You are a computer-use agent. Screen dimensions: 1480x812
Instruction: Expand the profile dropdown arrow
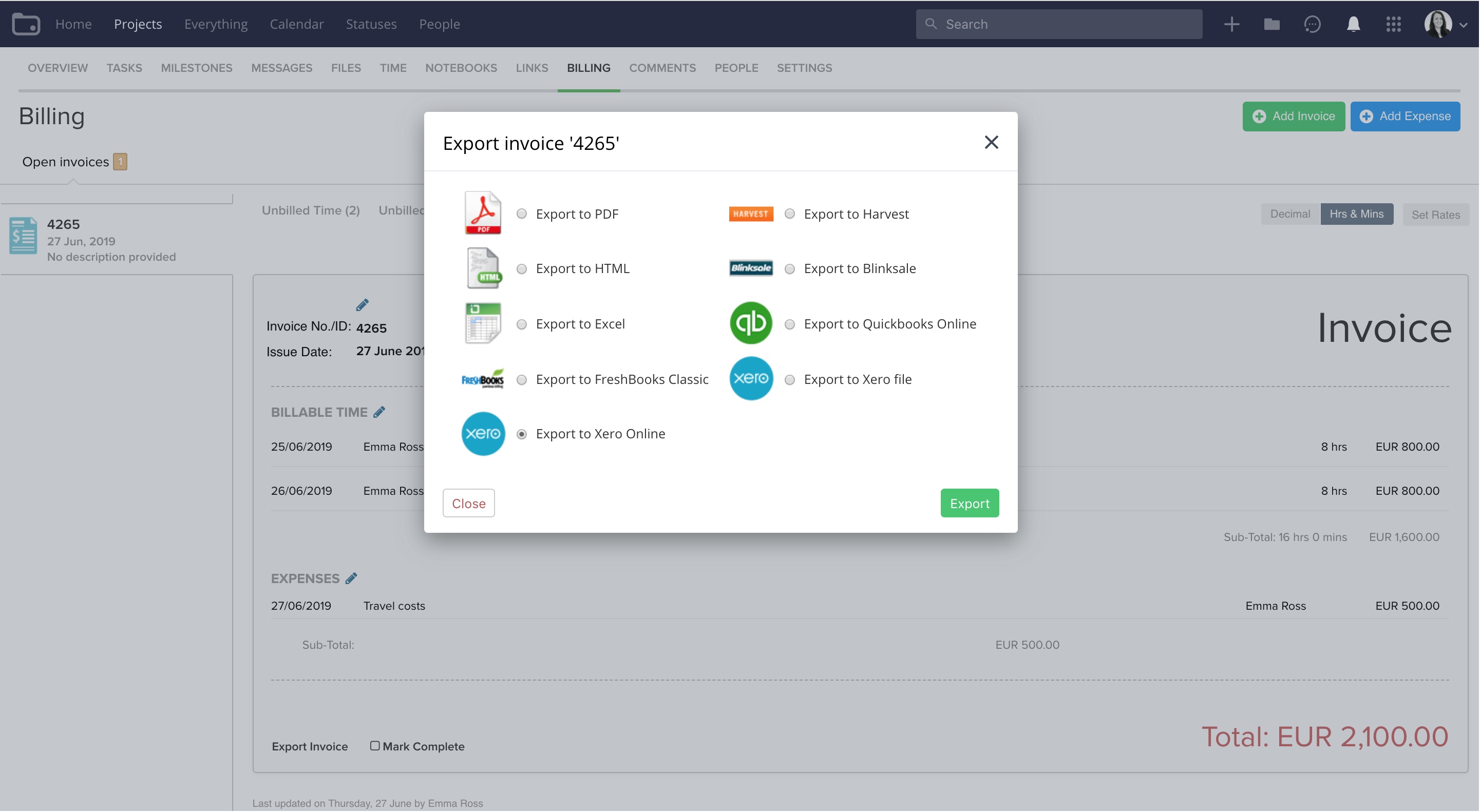click(x=1464, y=25)
